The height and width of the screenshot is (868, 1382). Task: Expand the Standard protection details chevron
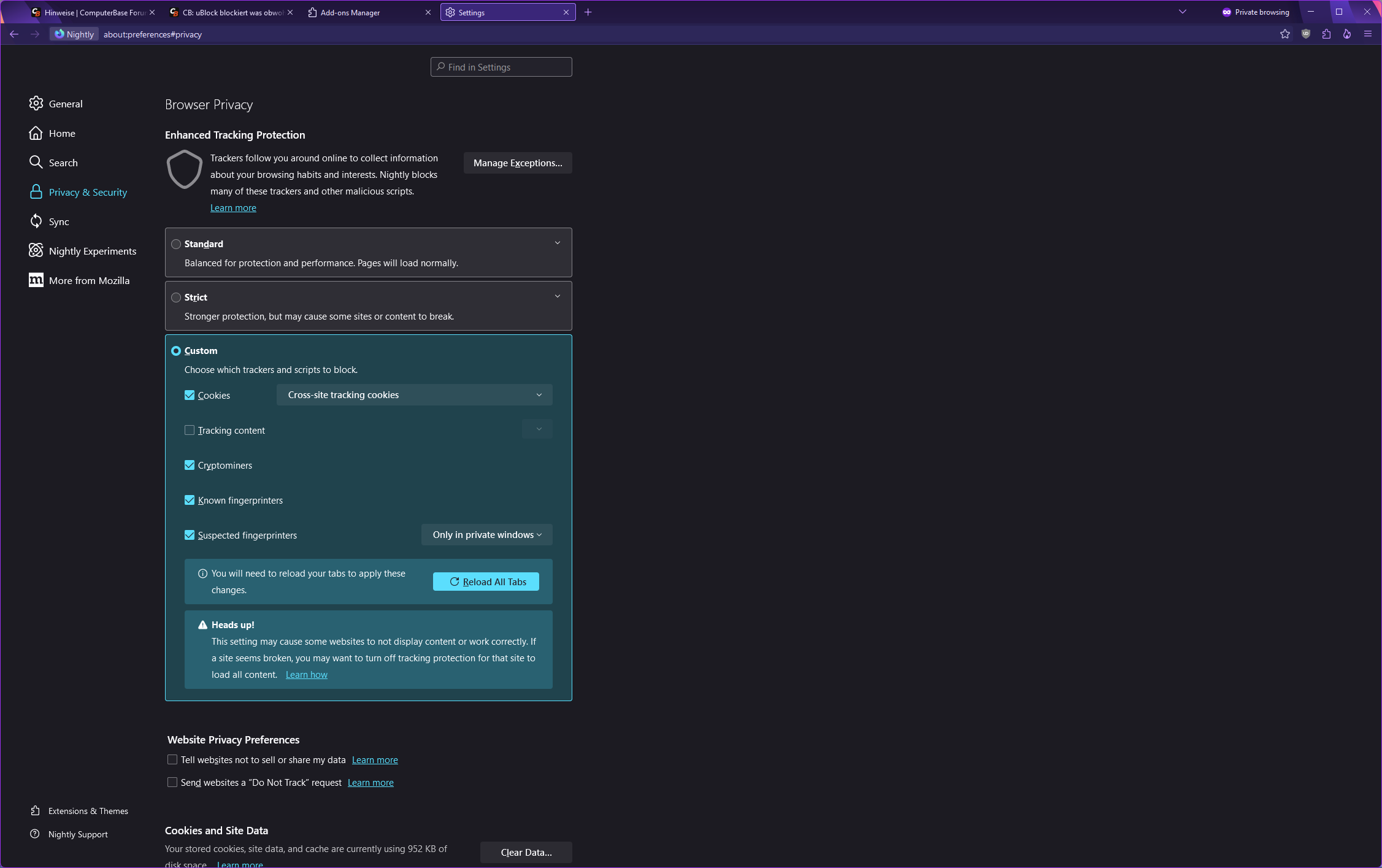pyautogui.click(x=557, y=243)
